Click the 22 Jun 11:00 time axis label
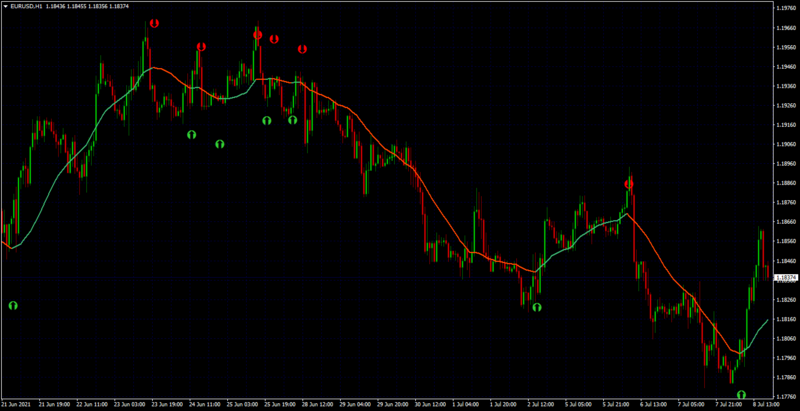This screenshot has height=411, width=800. [91, 405]
